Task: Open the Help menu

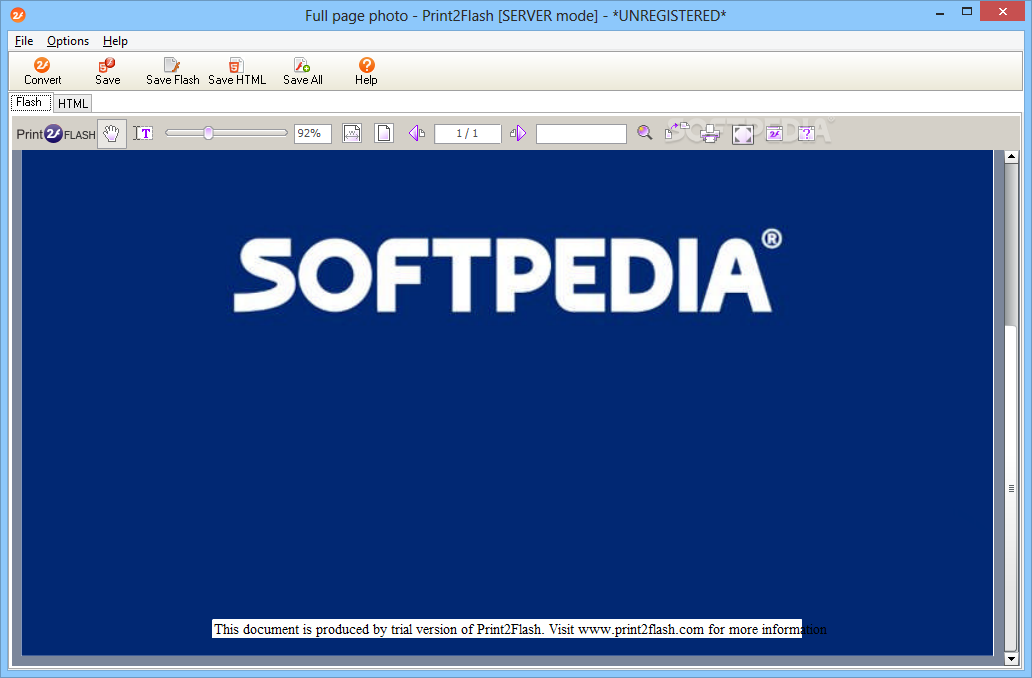Action: coord(115,41)
